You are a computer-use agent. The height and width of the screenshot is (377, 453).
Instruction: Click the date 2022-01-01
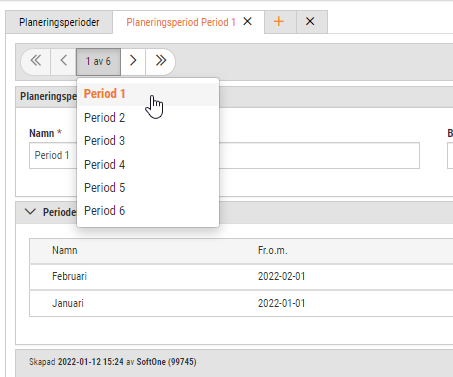(281, 303)
